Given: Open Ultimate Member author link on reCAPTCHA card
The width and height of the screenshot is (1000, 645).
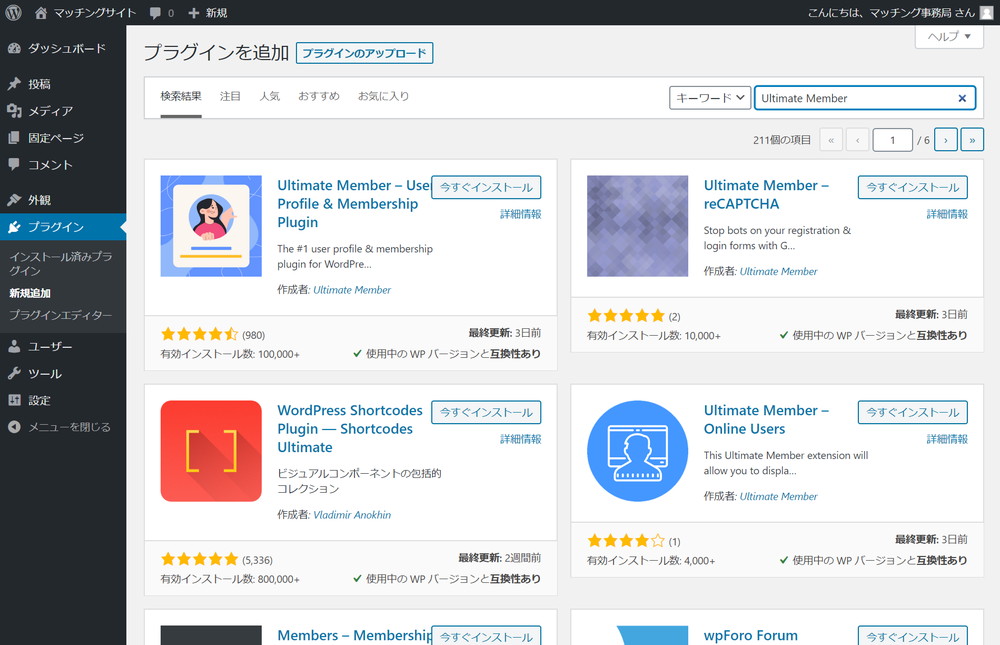Looking at the screenshot, I should (x=778, y=271).
